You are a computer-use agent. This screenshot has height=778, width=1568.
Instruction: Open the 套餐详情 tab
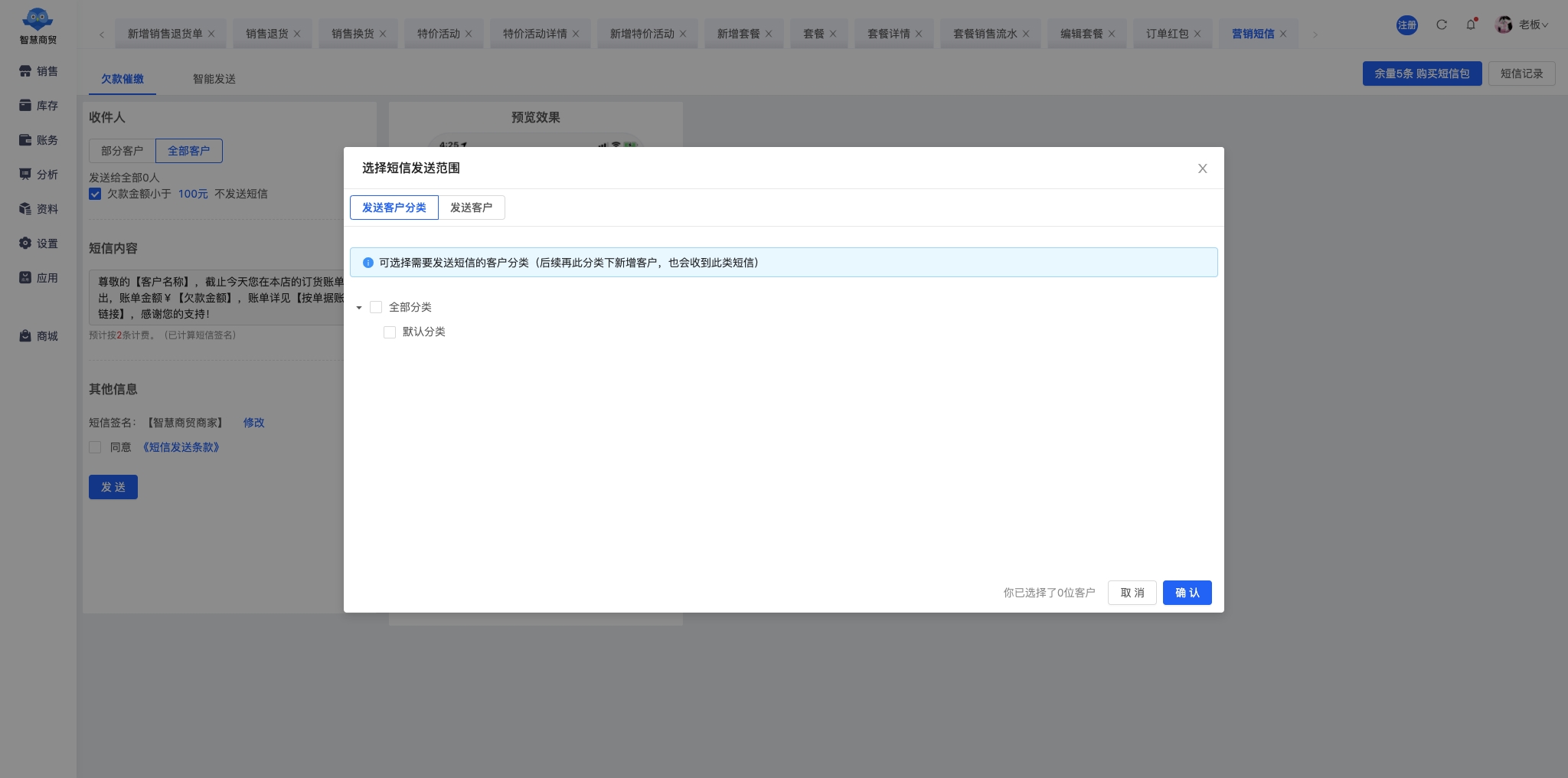pos(889,34)
